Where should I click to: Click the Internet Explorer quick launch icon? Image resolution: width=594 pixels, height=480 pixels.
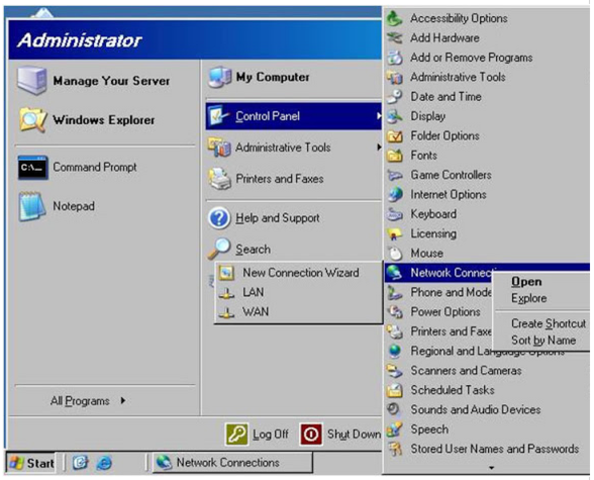[104, 463]
